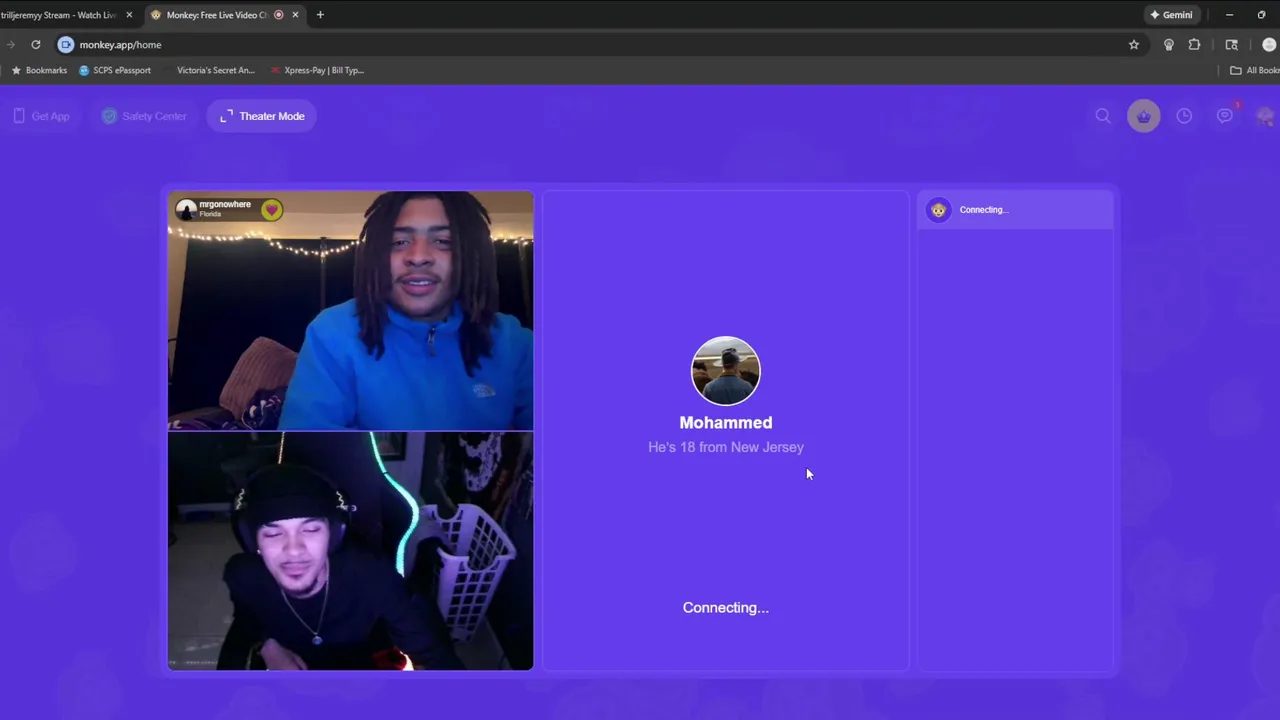Click the large Connecting... text in center
The image size is (1280, 720).
coord(726,608)
